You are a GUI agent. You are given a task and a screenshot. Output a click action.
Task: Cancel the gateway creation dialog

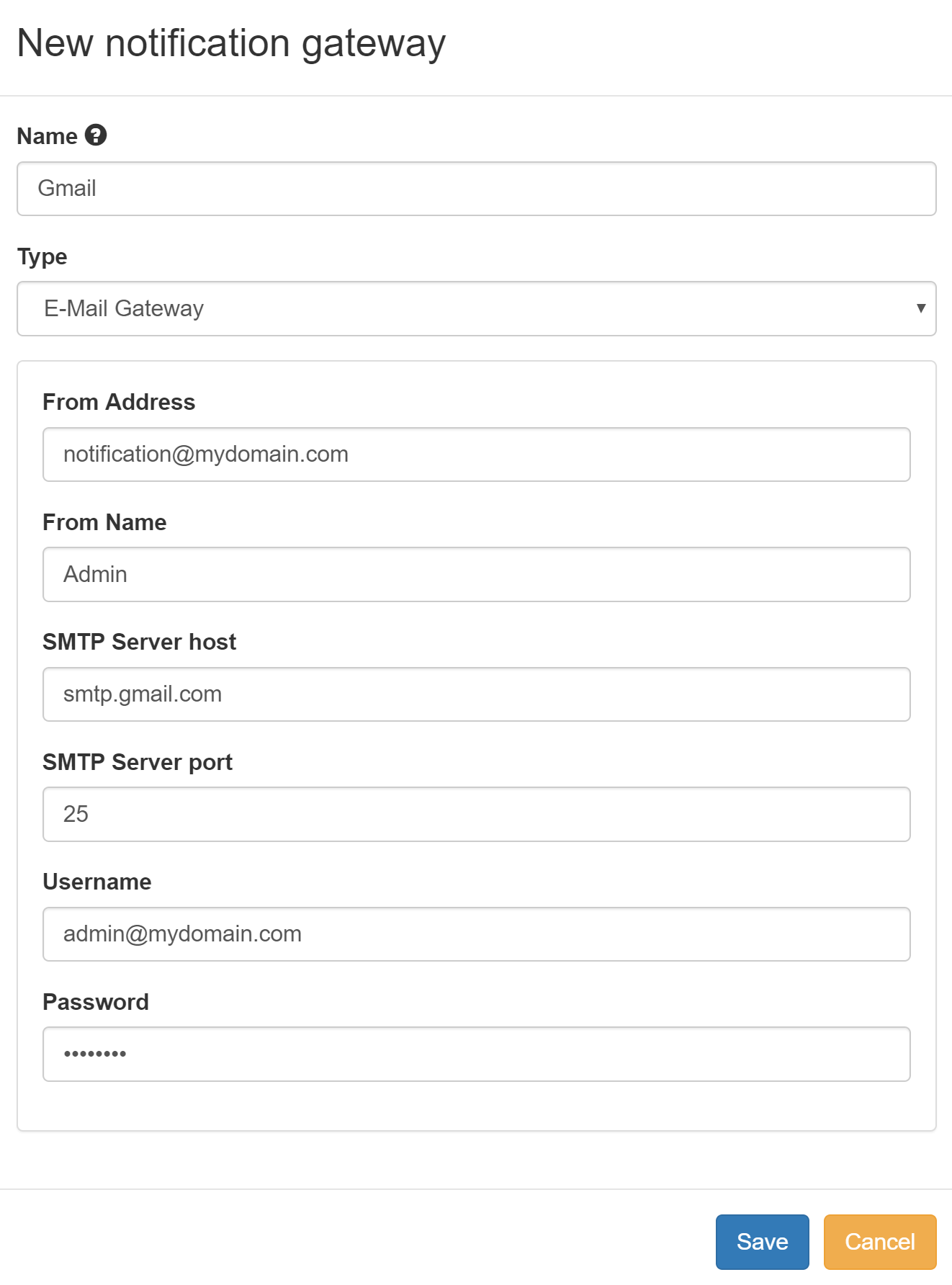point(880,1242)
